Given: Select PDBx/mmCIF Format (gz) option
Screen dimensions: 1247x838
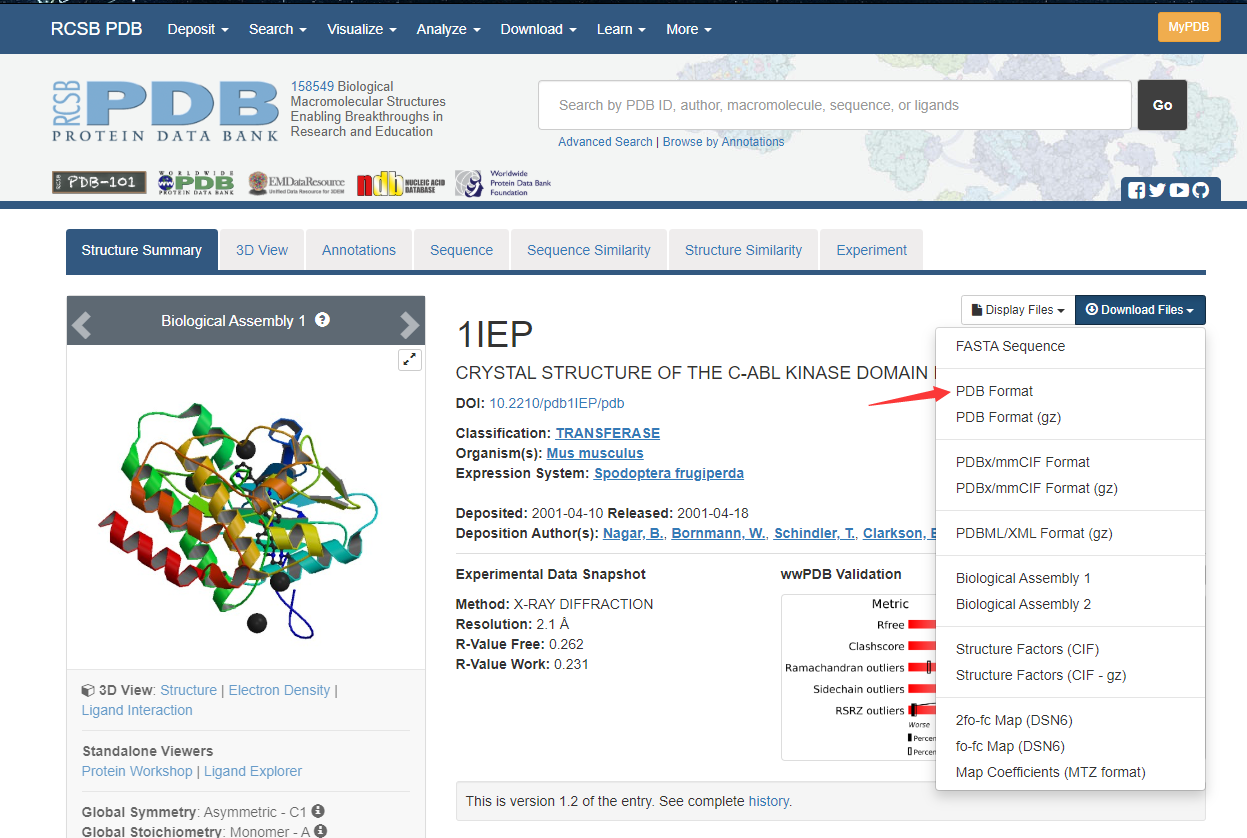Looking at the screenshot, I should point(1070,488).
